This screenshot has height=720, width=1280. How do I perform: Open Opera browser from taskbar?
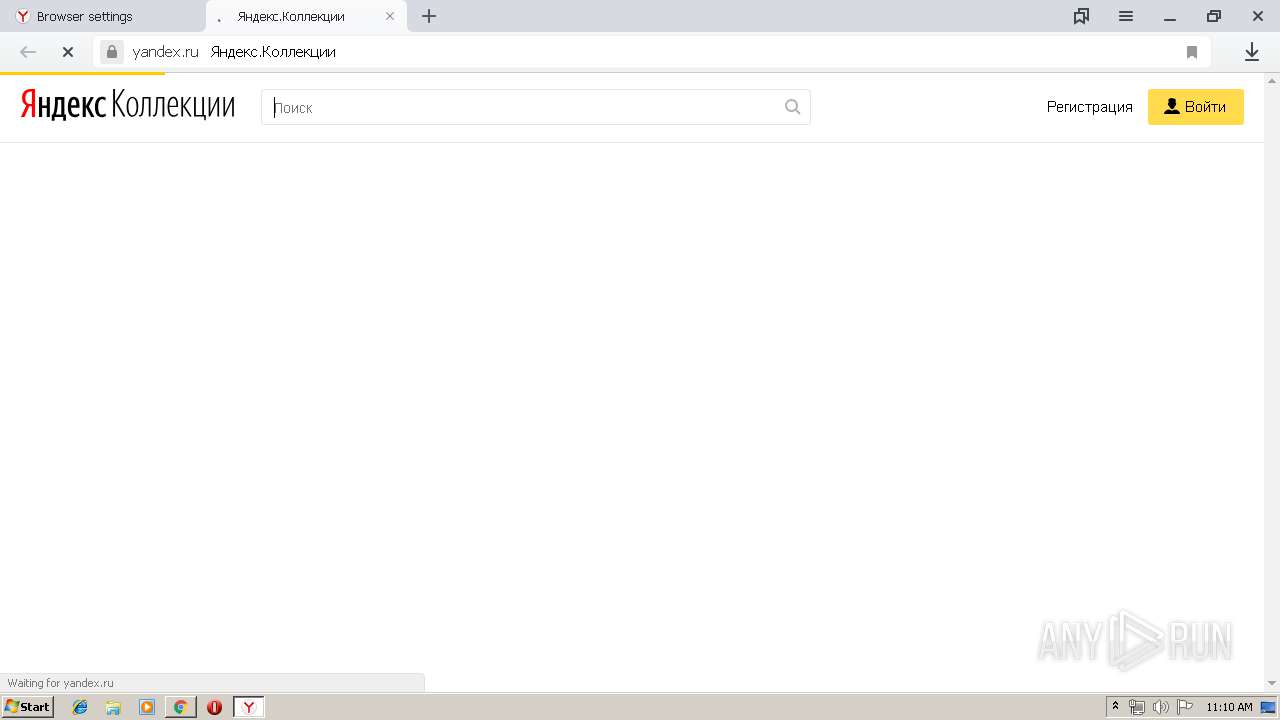pyautogui.click(x=214, y=707)
